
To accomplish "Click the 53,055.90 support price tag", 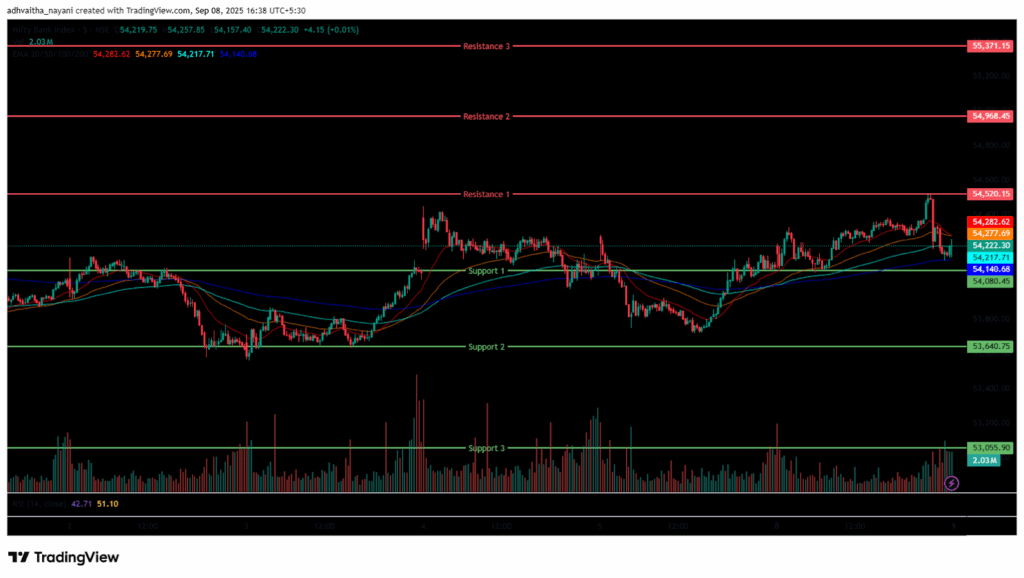I will tap(991, 448).
